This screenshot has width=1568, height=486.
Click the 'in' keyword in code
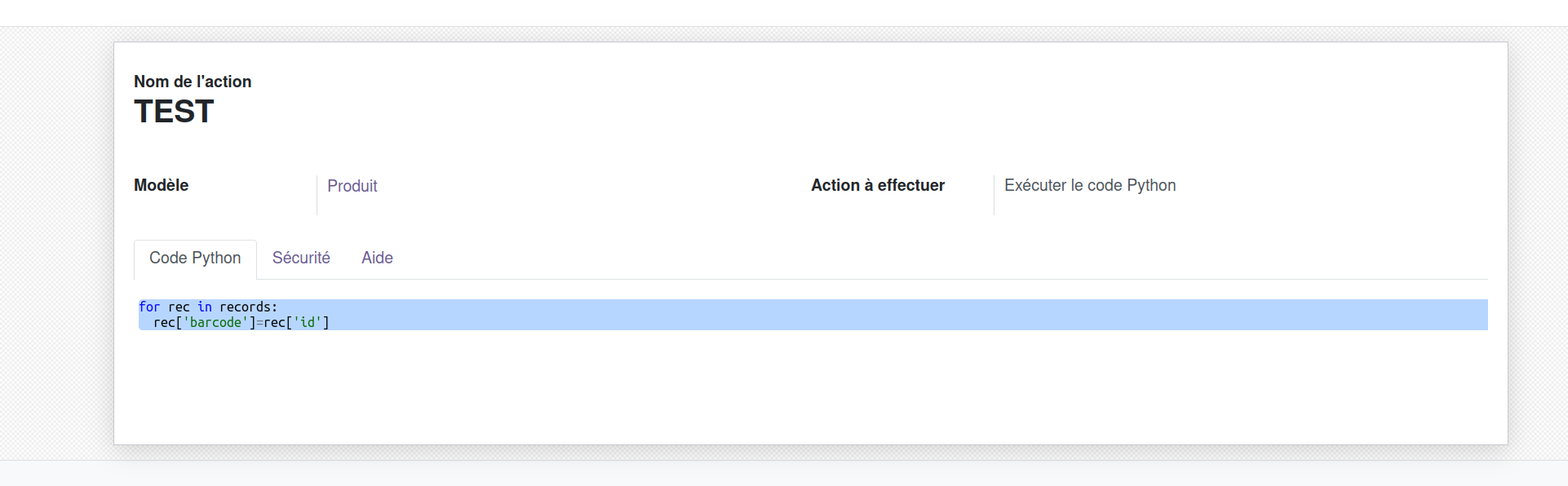(205, 307)
